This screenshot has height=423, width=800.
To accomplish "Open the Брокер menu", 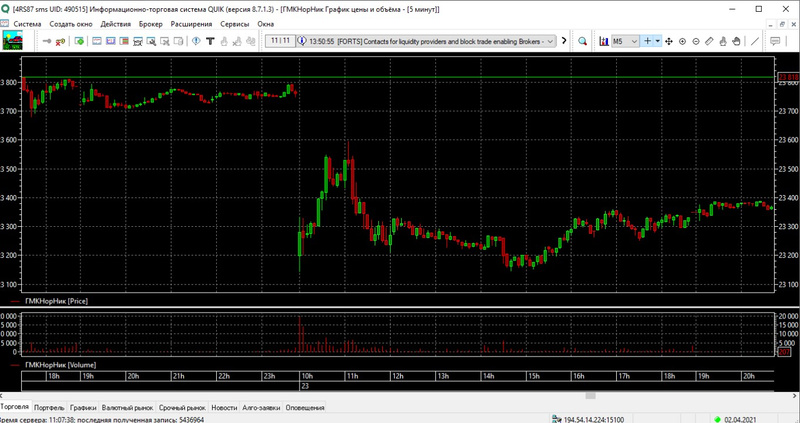I will pos(151,23).
